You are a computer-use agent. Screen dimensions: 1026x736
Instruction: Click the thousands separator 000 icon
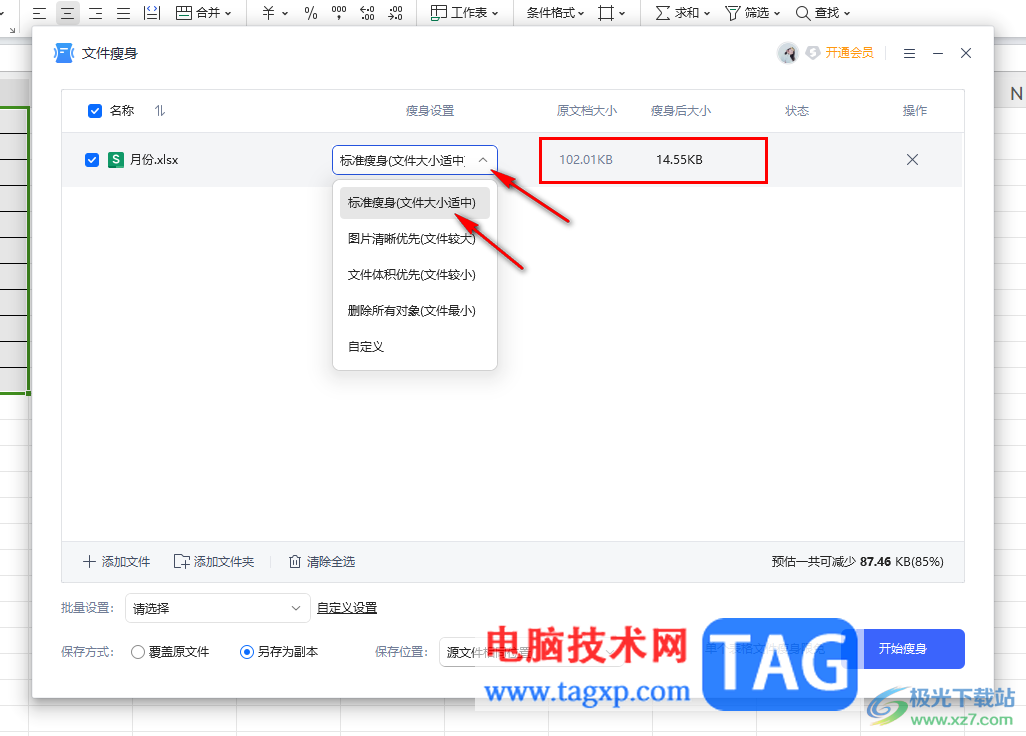339,13
